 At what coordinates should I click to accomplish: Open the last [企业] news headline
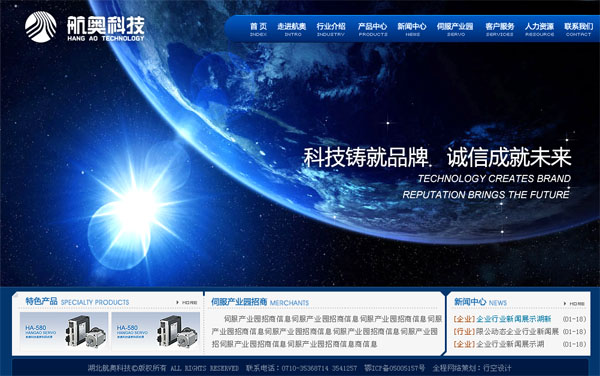pos(499,344)
